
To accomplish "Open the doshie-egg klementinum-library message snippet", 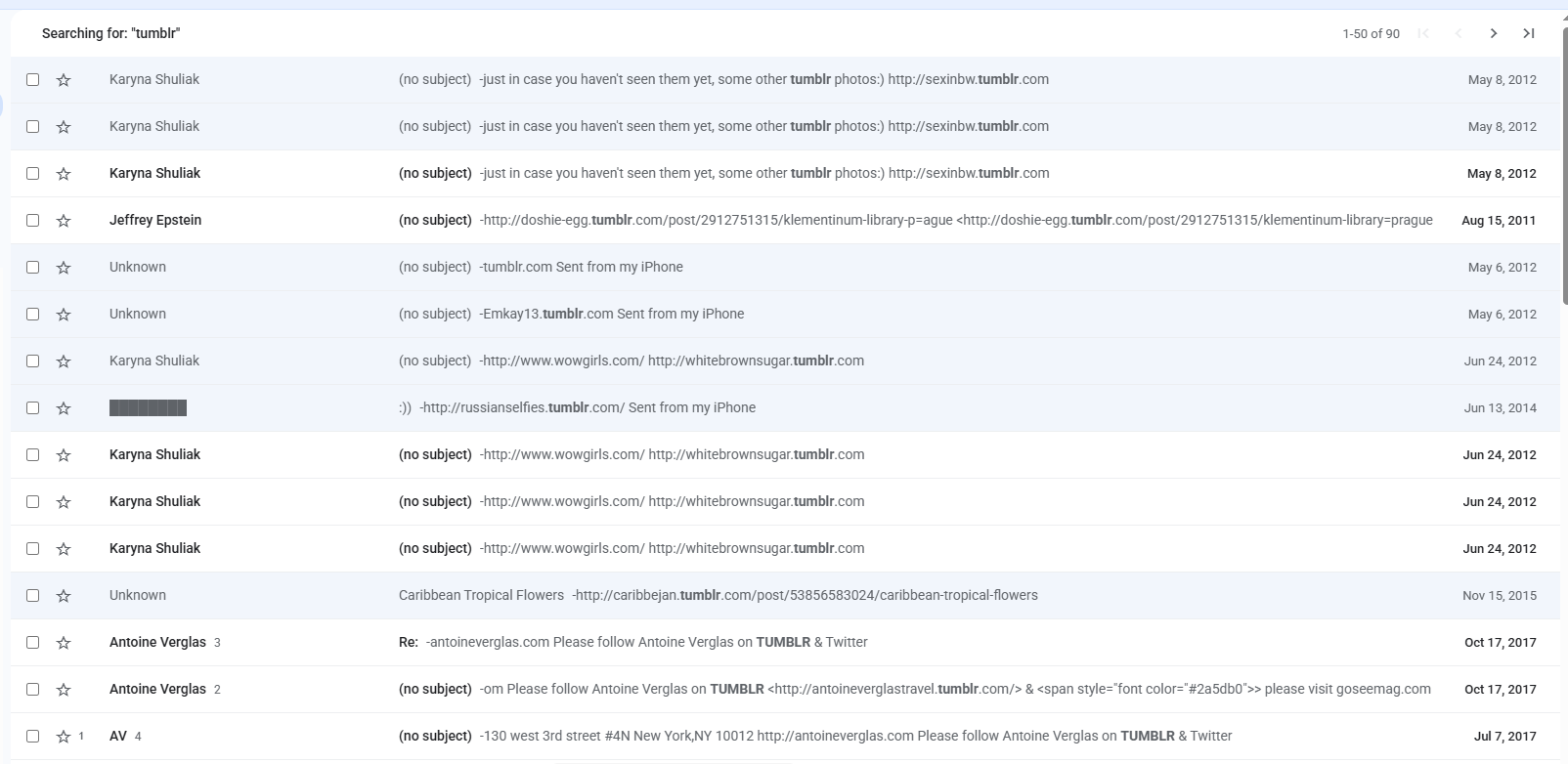I will (x=956, y=221).
